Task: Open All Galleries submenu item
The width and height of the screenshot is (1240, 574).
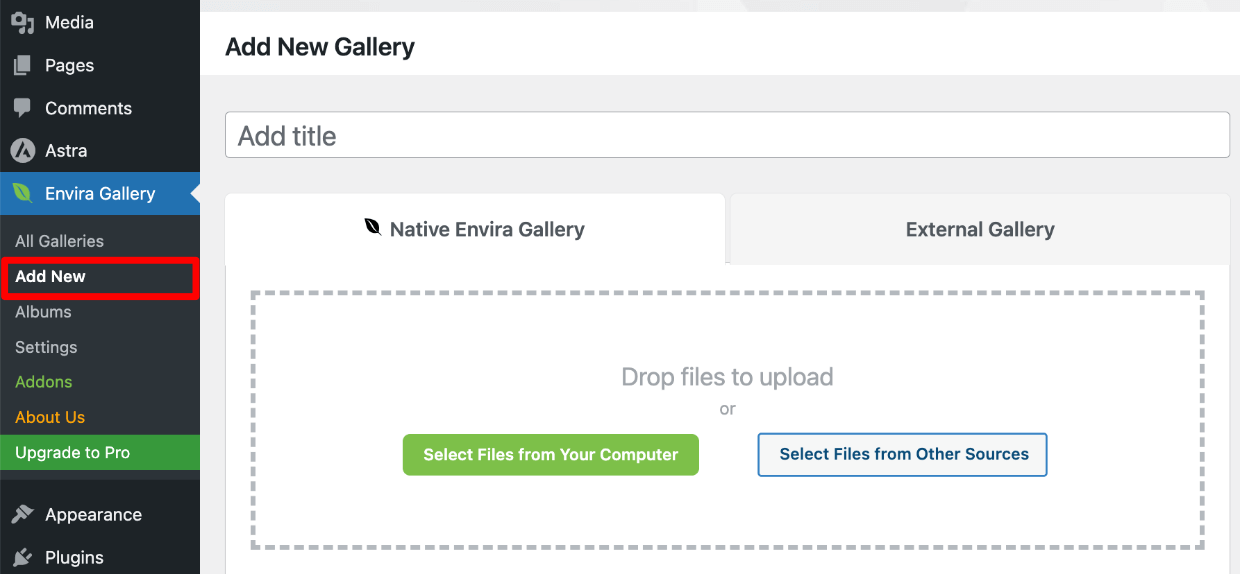Action: (x=60, y=241)
